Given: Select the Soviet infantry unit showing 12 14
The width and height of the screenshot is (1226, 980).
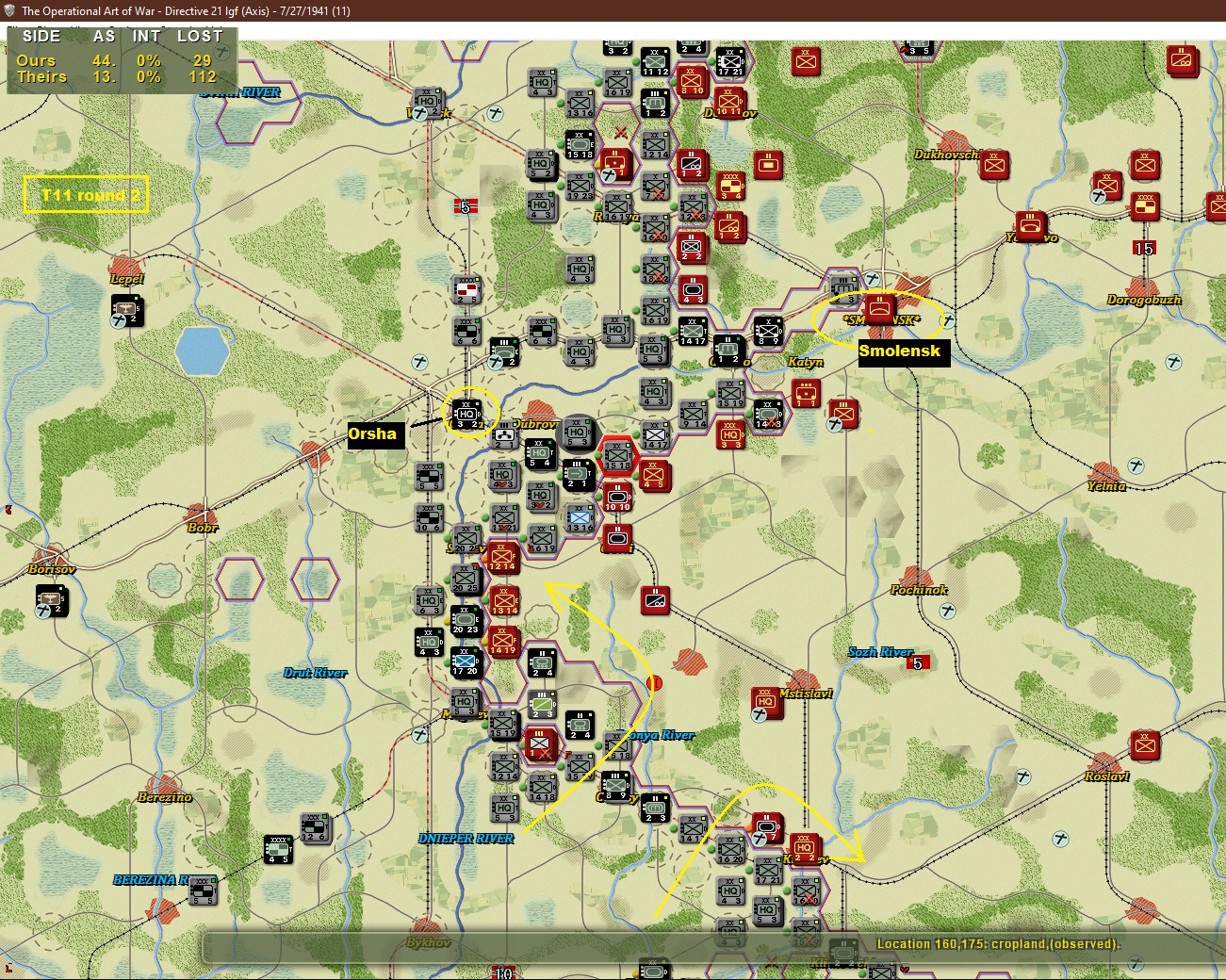Looking at the screenshot, I should [502, 557].
